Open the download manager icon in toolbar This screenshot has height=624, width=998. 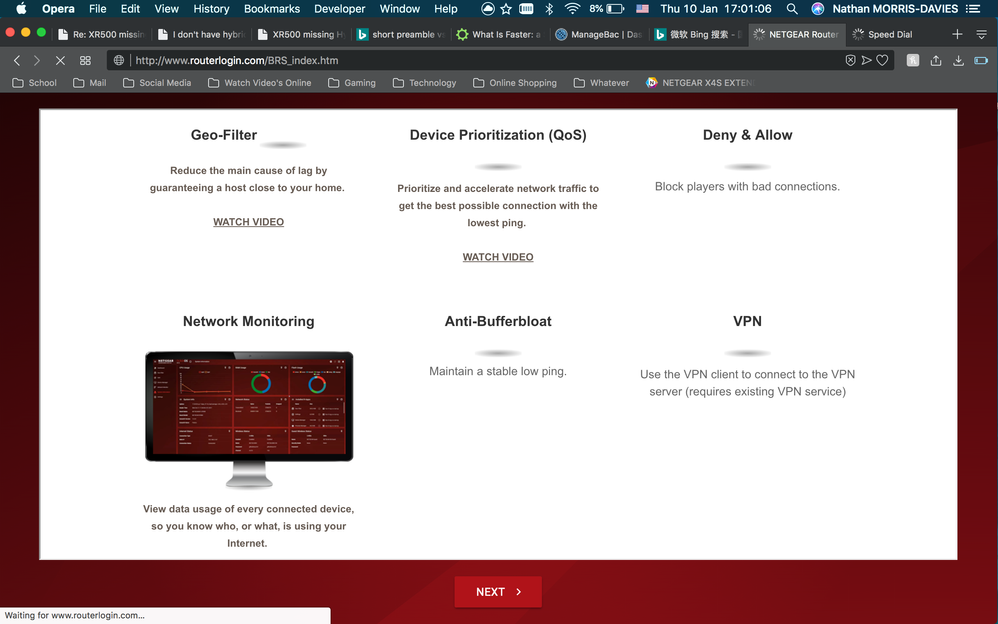tap(958, 60)
